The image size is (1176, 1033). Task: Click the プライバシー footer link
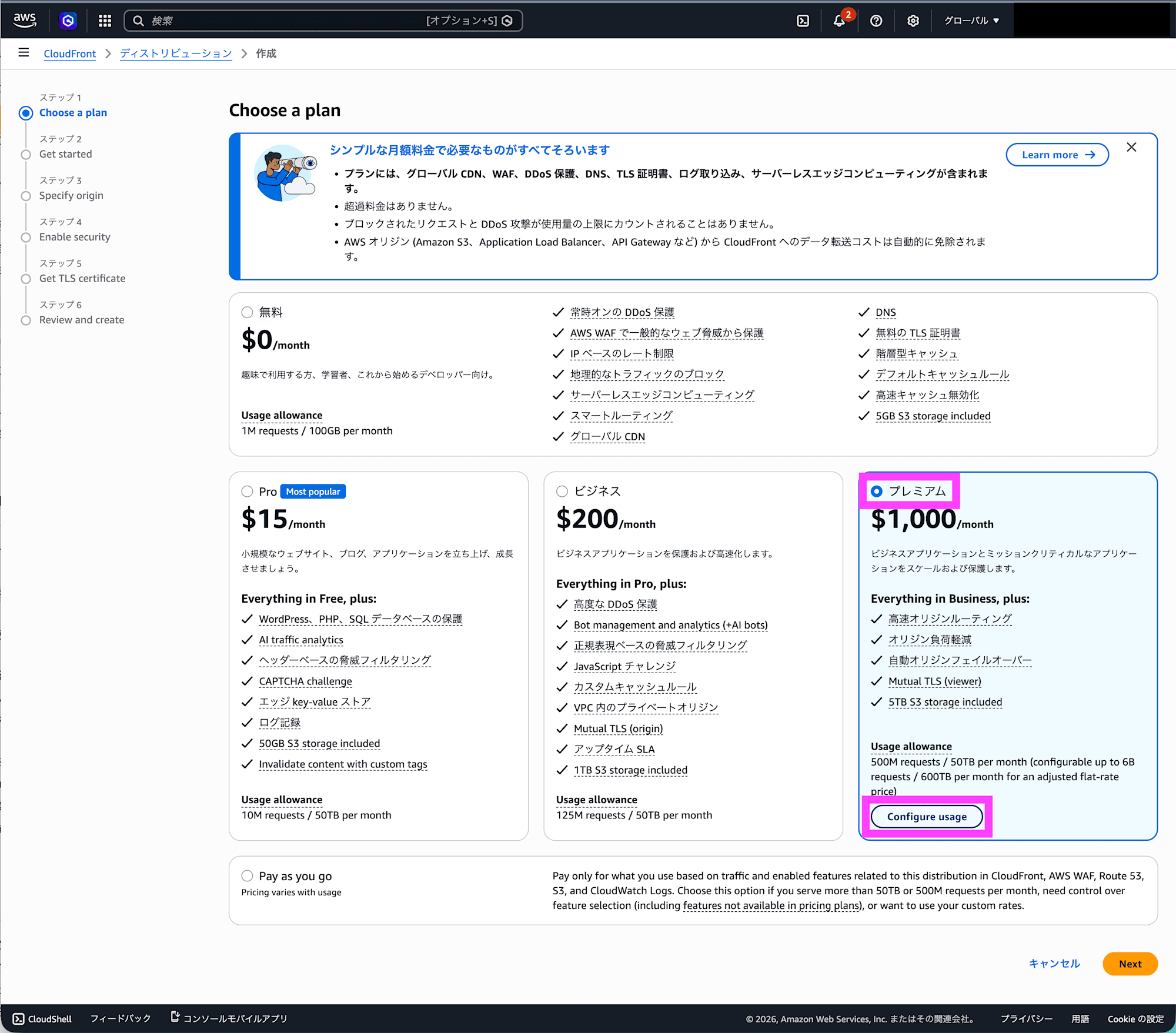(x=1027, y=1019)
